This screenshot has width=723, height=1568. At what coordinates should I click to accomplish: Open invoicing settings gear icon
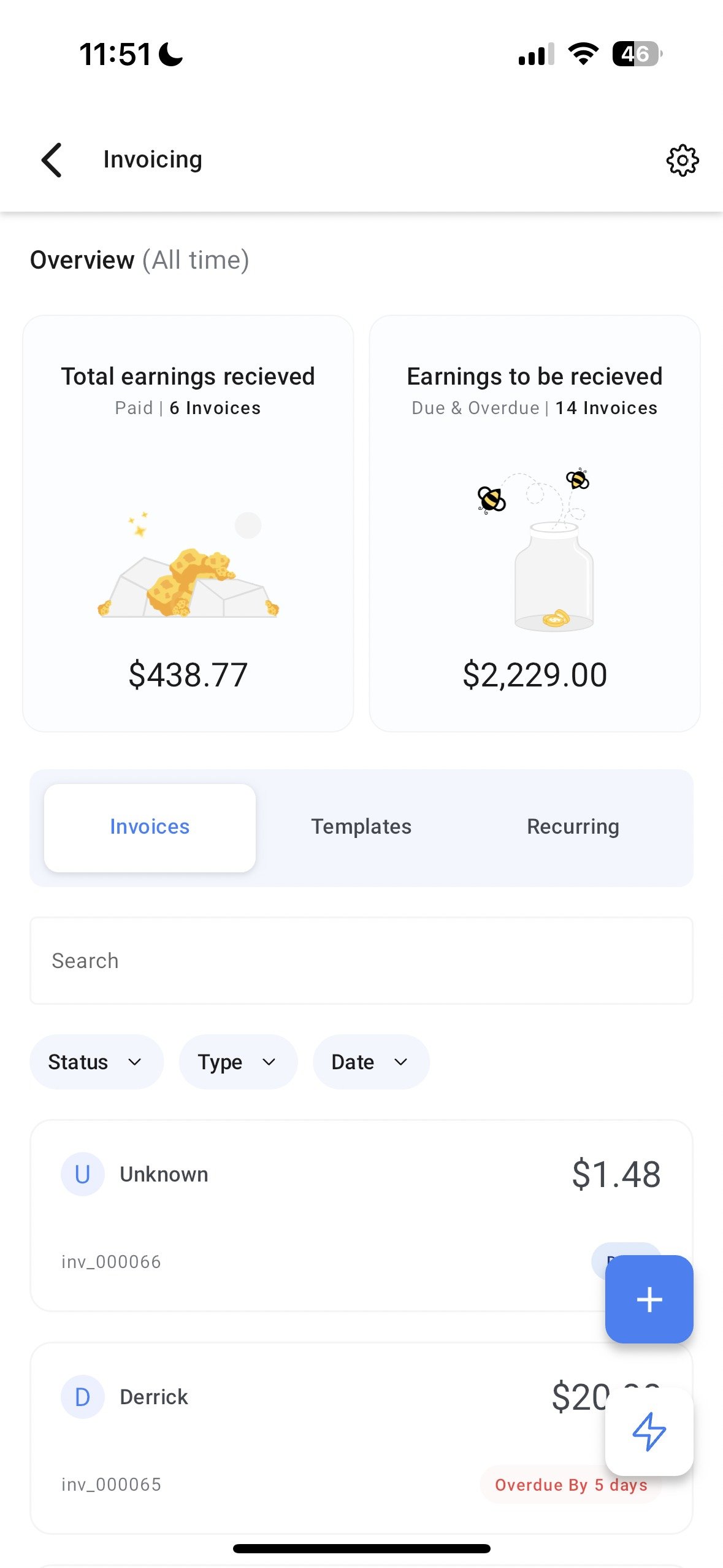point(682,161)
